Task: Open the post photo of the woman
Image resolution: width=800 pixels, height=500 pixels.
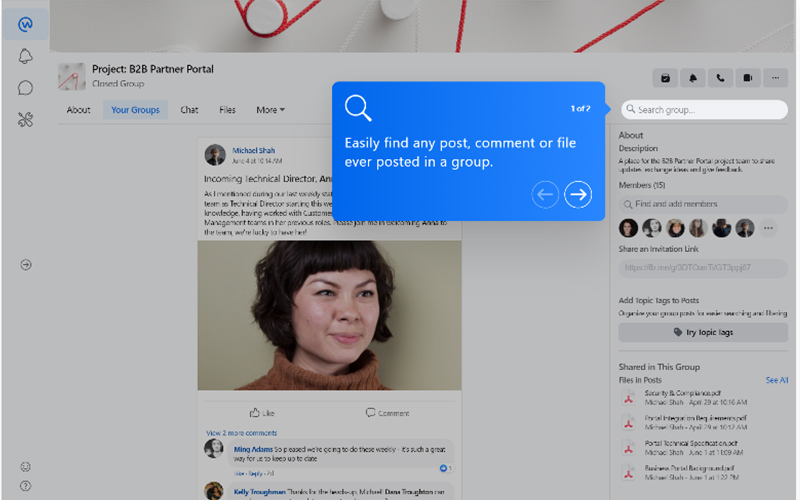Action: pos(330,315)
